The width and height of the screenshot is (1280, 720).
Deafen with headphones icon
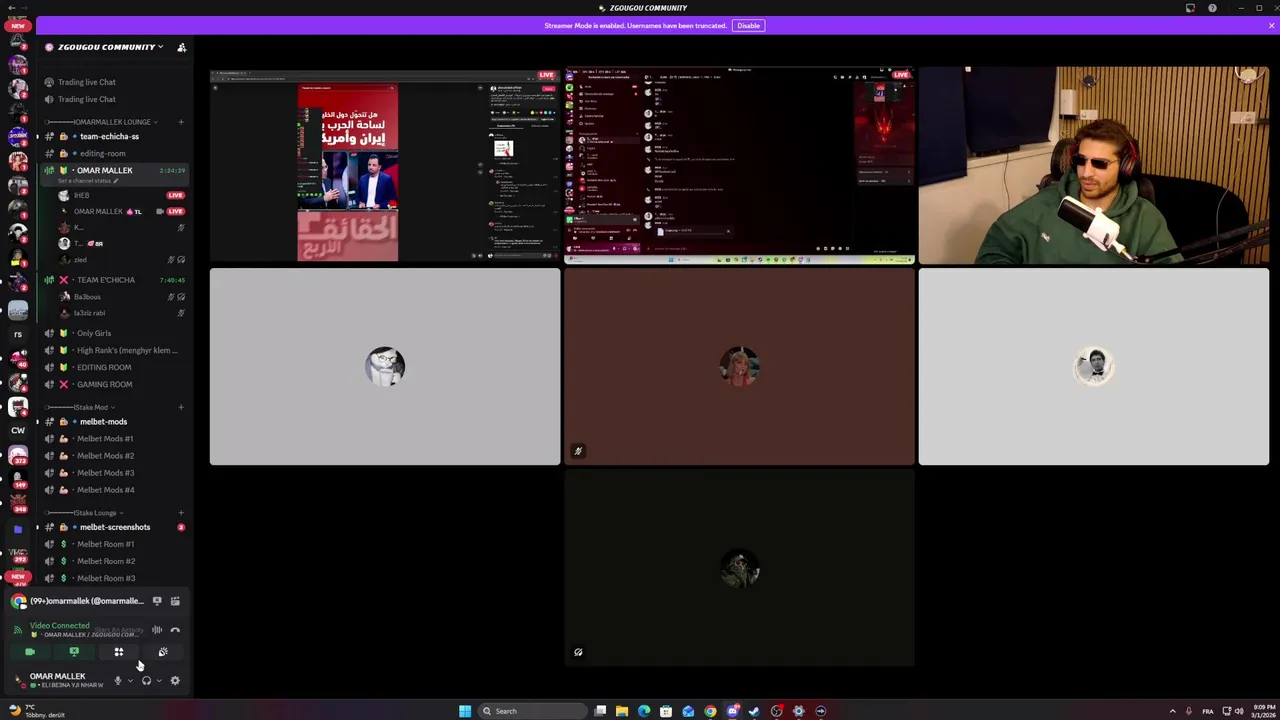click(x=146, y=681)
